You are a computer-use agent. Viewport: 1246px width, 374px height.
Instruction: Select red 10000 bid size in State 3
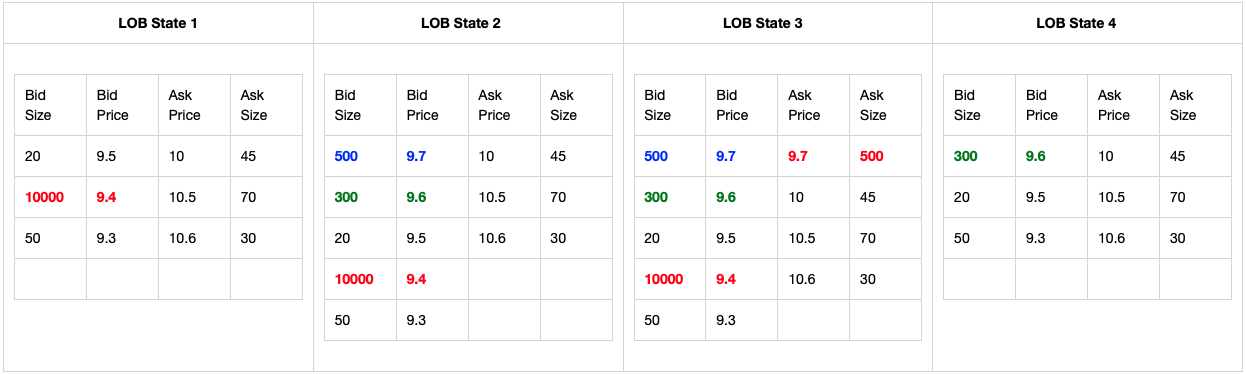click(x=664, y=279)
